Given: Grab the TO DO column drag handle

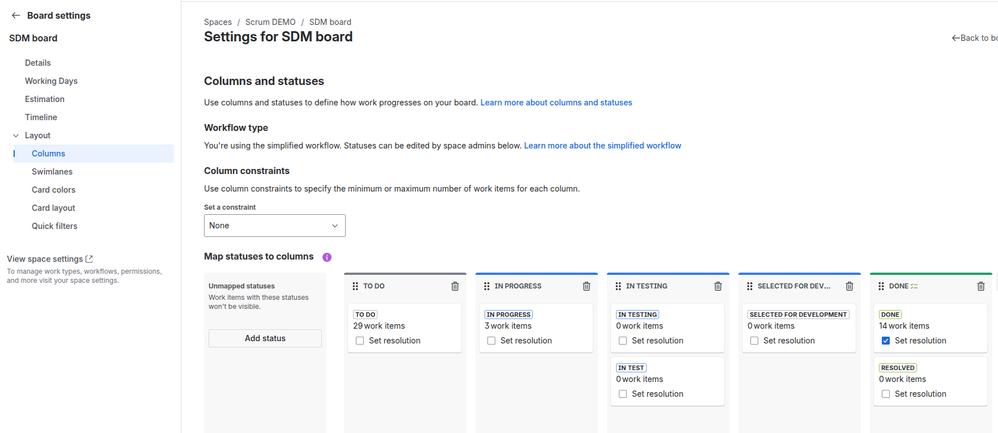Looking at the screenshot, I should [x=355, y=286].
